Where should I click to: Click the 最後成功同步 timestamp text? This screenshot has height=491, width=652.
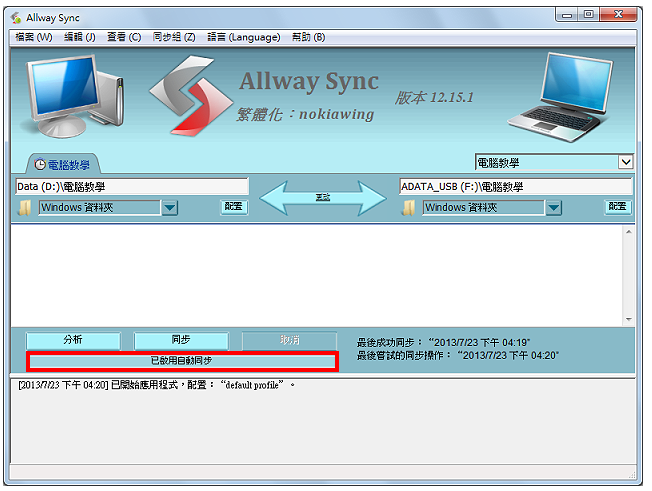tap(443, 343)
